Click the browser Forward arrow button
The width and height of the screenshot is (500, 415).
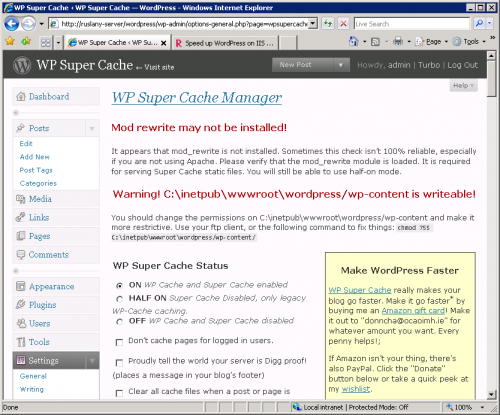(28, 24)
